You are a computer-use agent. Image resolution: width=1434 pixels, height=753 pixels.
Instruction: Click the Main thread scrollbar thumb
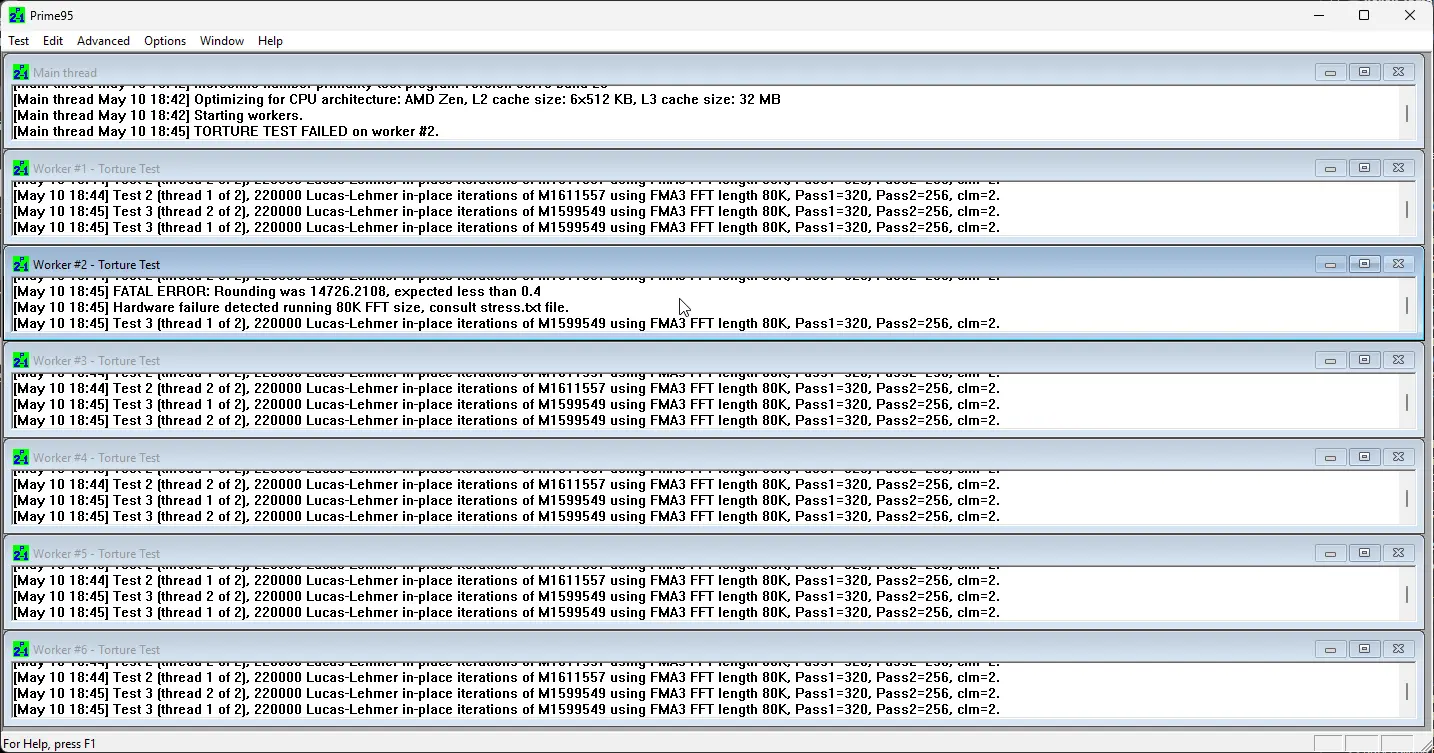1407,114
